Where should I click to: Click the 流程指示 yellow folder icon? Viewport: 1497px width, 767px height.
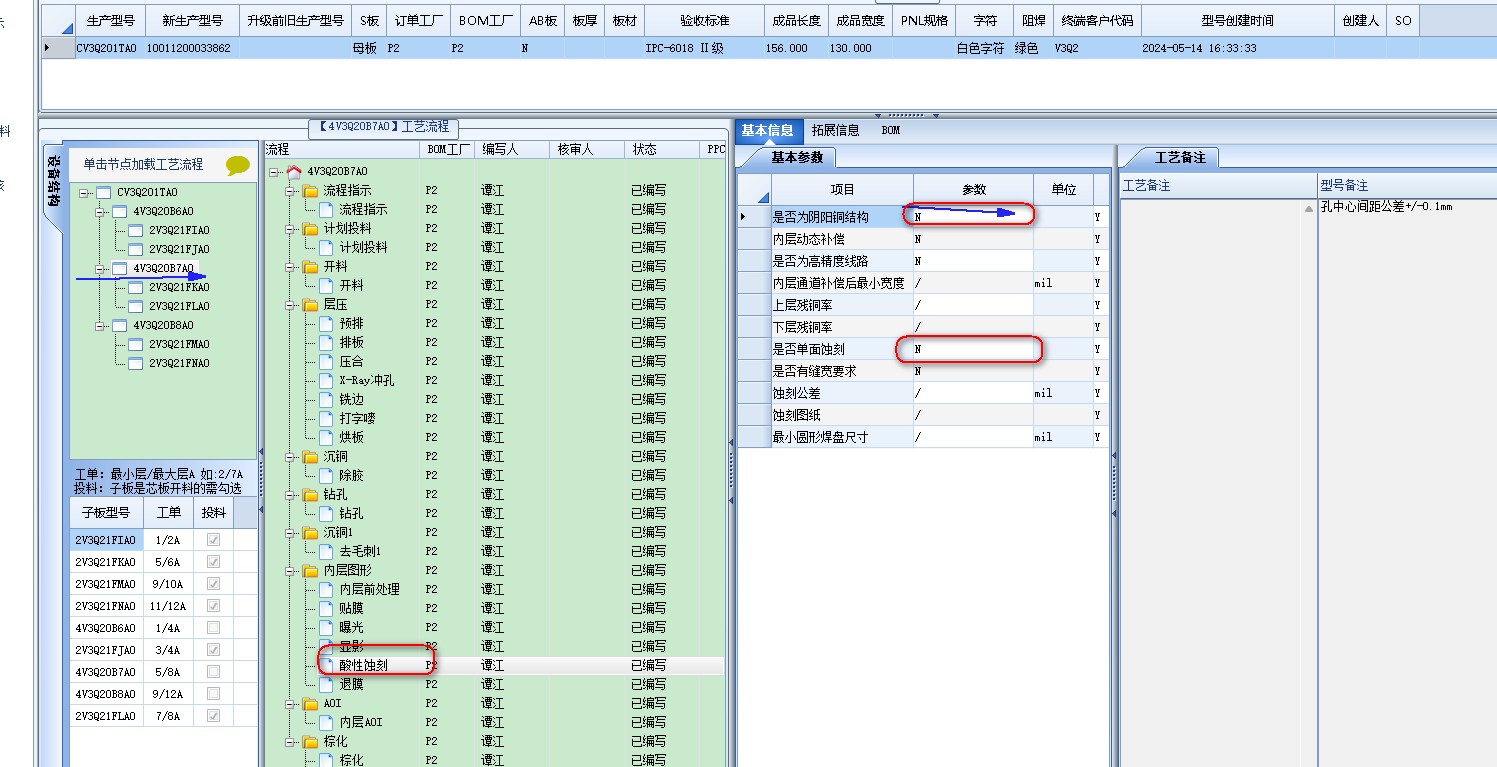click(310, 191)
